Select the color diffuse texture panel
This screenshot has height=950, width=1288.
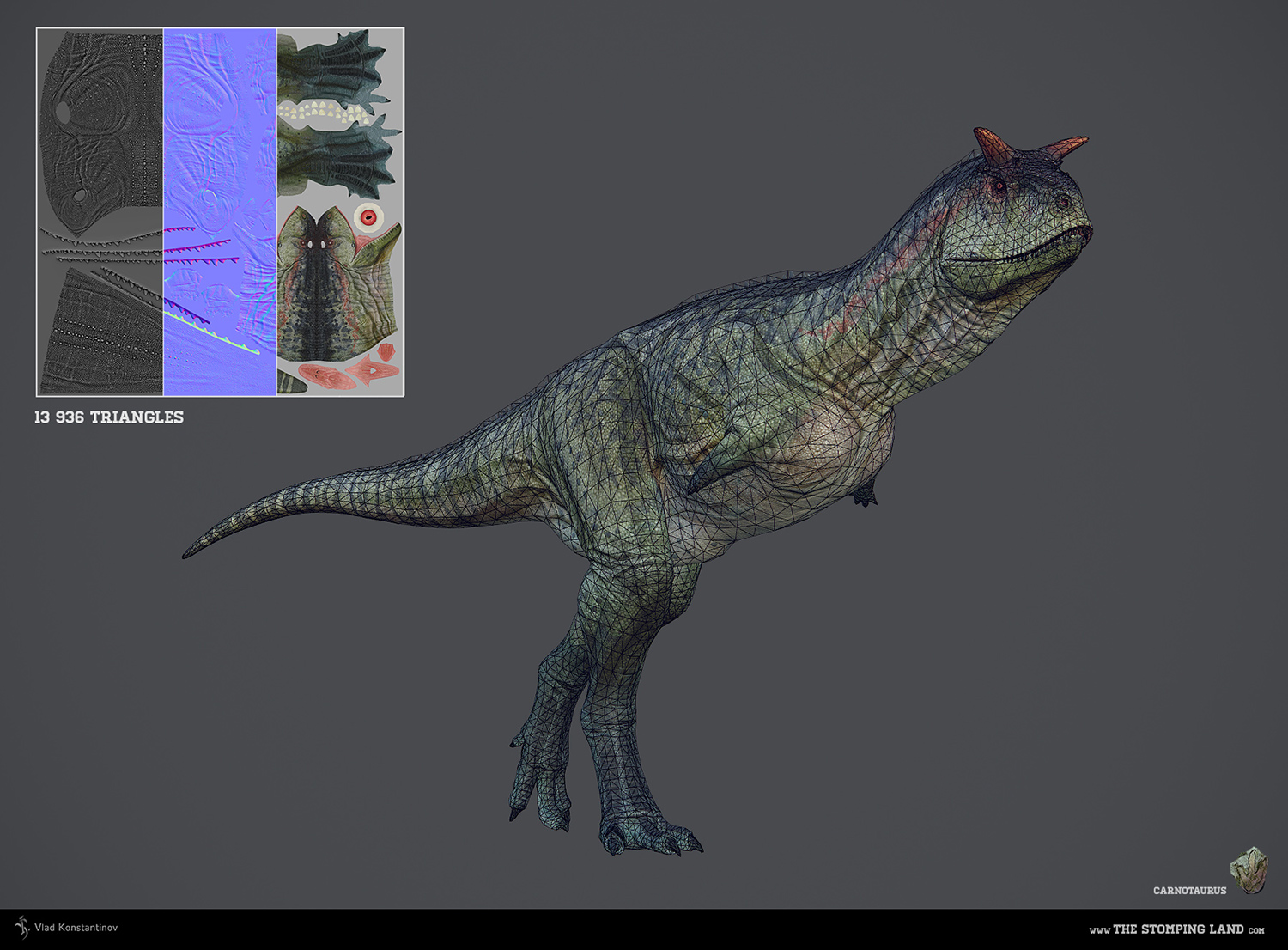(x=340, y=212)
